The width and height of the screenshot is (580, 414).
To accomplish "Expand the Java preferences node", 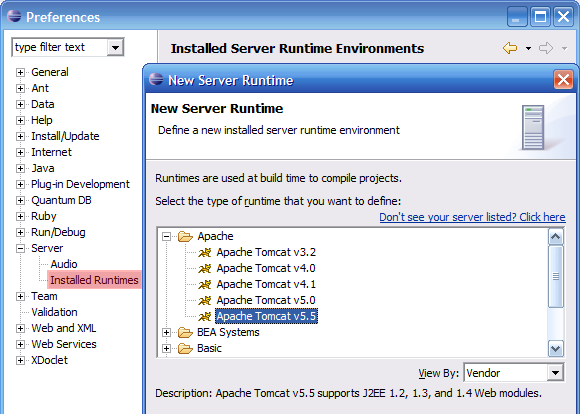I will click(x=20, y=168).
